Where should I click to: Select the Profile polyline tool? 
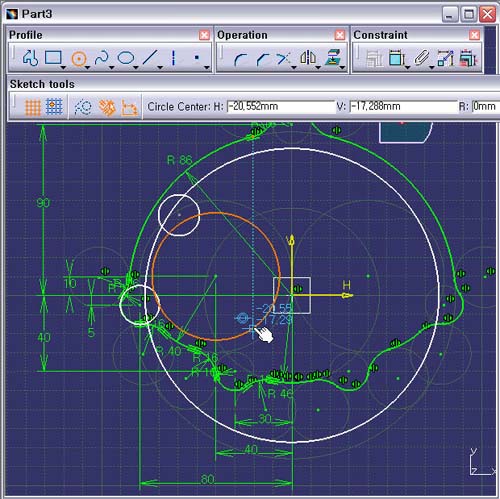tap(30, 58)
